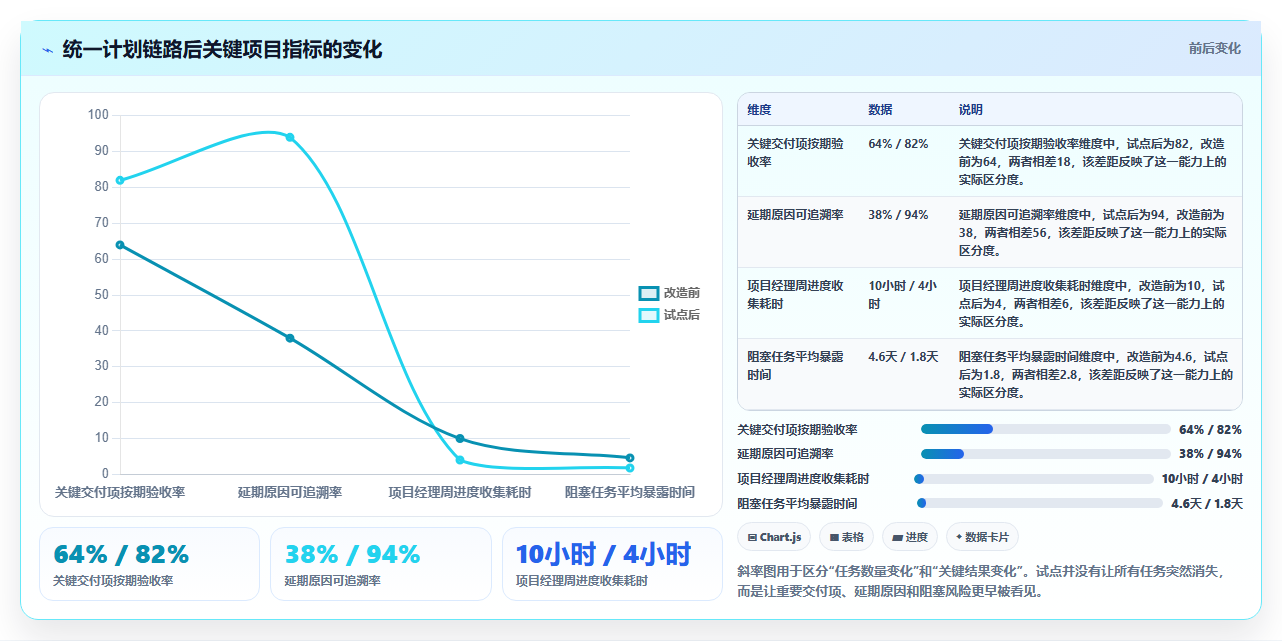Open the 64% / 82% data card
The image size is (1282, 641).
point(149,564)
